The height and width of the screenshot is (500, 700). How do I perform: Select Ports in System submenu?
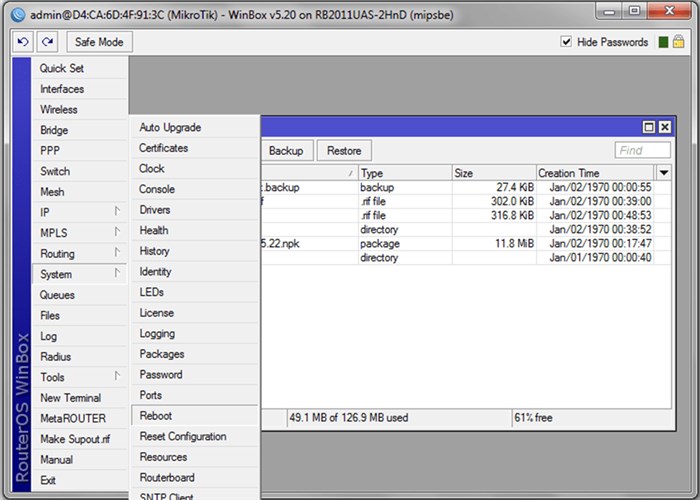[x=195, y=395]
